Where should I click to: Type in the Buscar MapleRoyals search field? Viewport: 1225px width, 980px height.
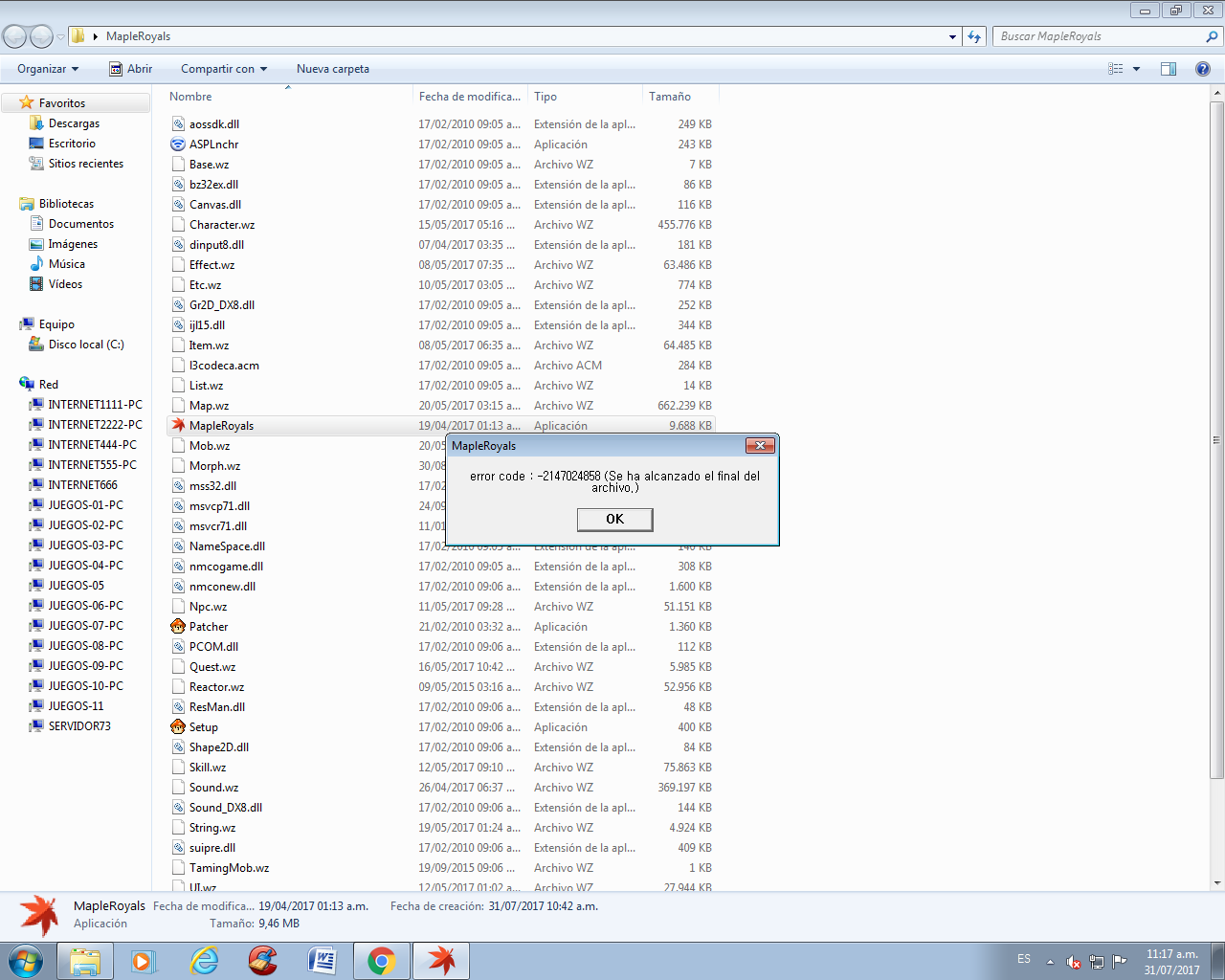point(1101,36)
